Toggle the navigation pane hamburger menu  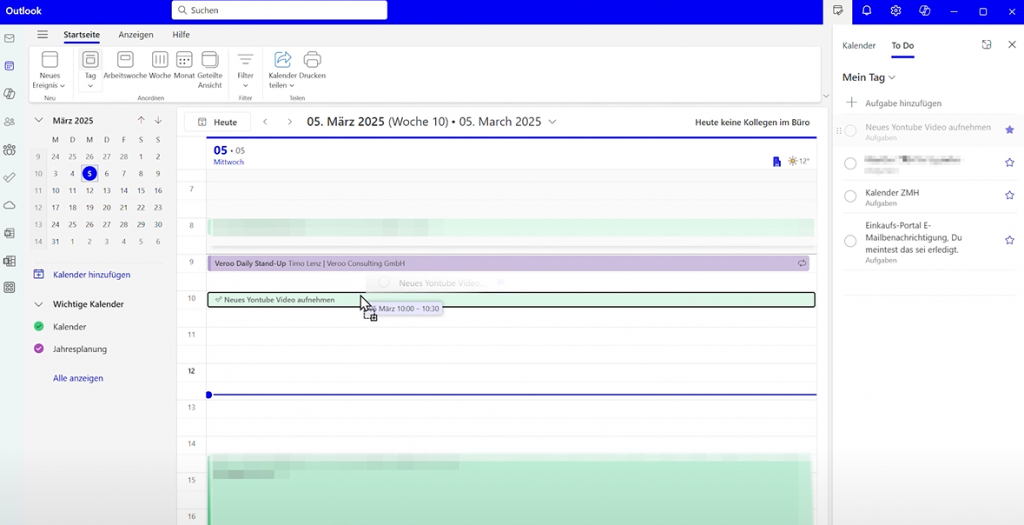pos(42,35)
